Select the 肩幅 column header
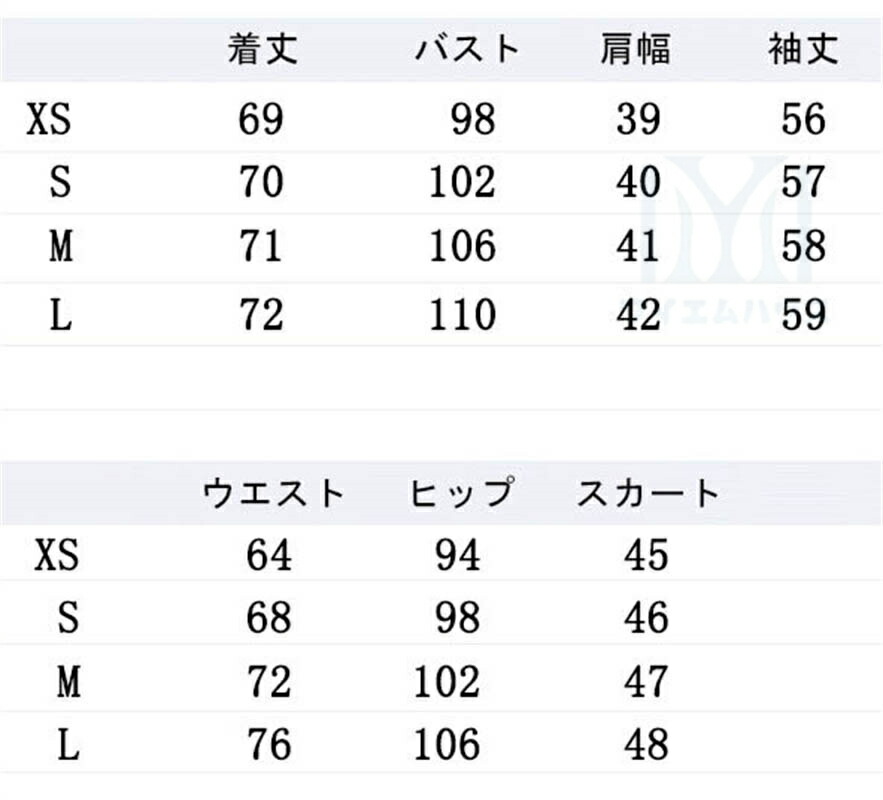 (x=636, y=49)
